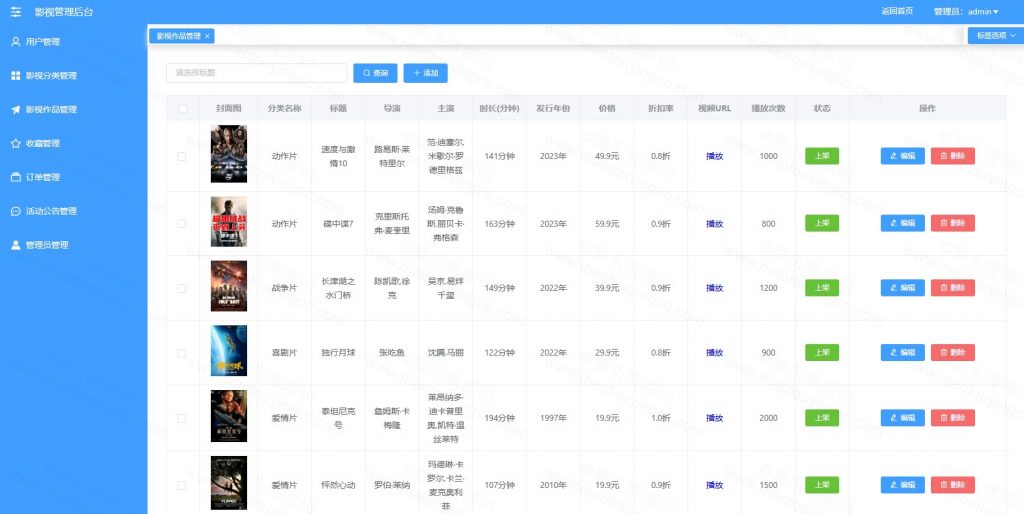Delete the 独行月球 row
This screenshot has height=514, width=1024.
[953, 353]
